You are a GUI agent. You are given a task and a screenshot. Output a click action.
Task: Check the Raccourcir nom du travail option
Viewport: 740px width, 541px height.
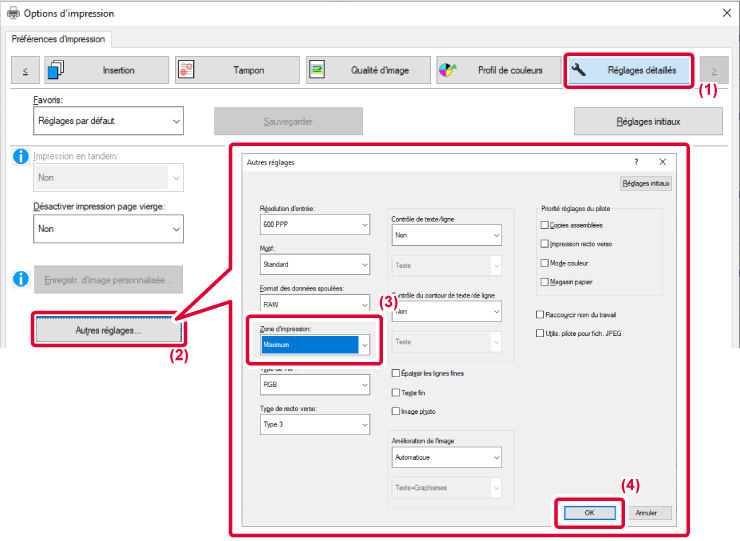tap(541, 314)
